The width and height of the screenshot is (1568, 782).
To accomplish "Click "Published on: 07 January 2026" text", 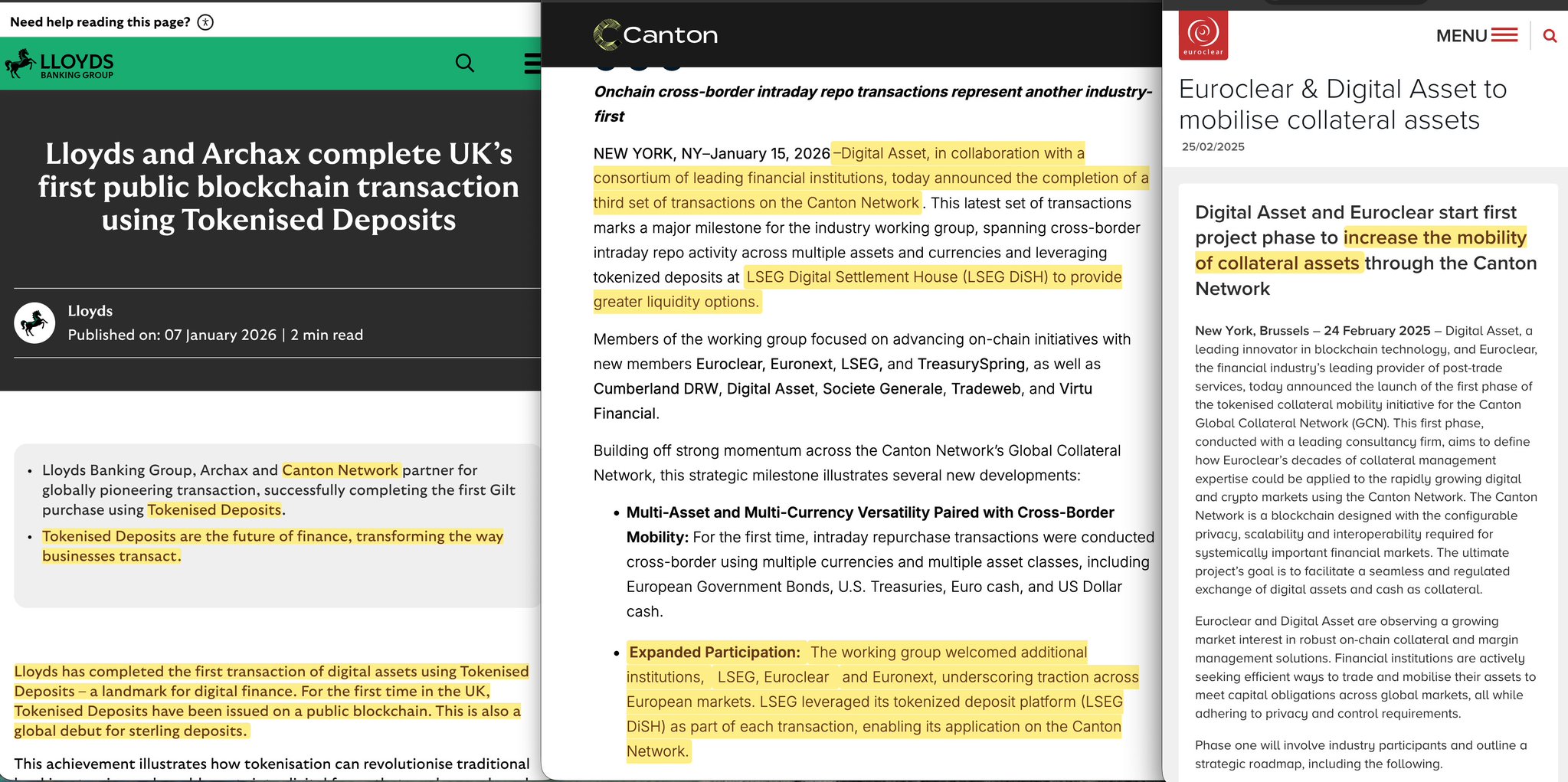I will pyautogui.click(x=172, y=335).
